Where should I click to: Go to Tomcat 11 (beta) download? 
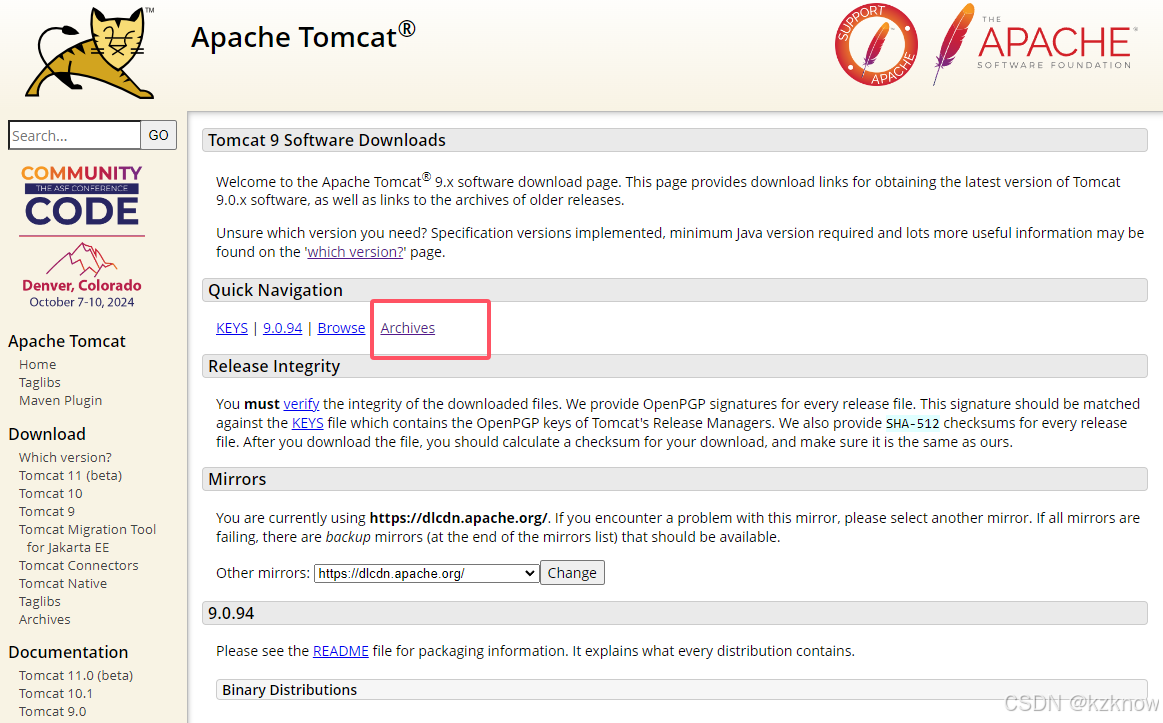coord(70,475)
